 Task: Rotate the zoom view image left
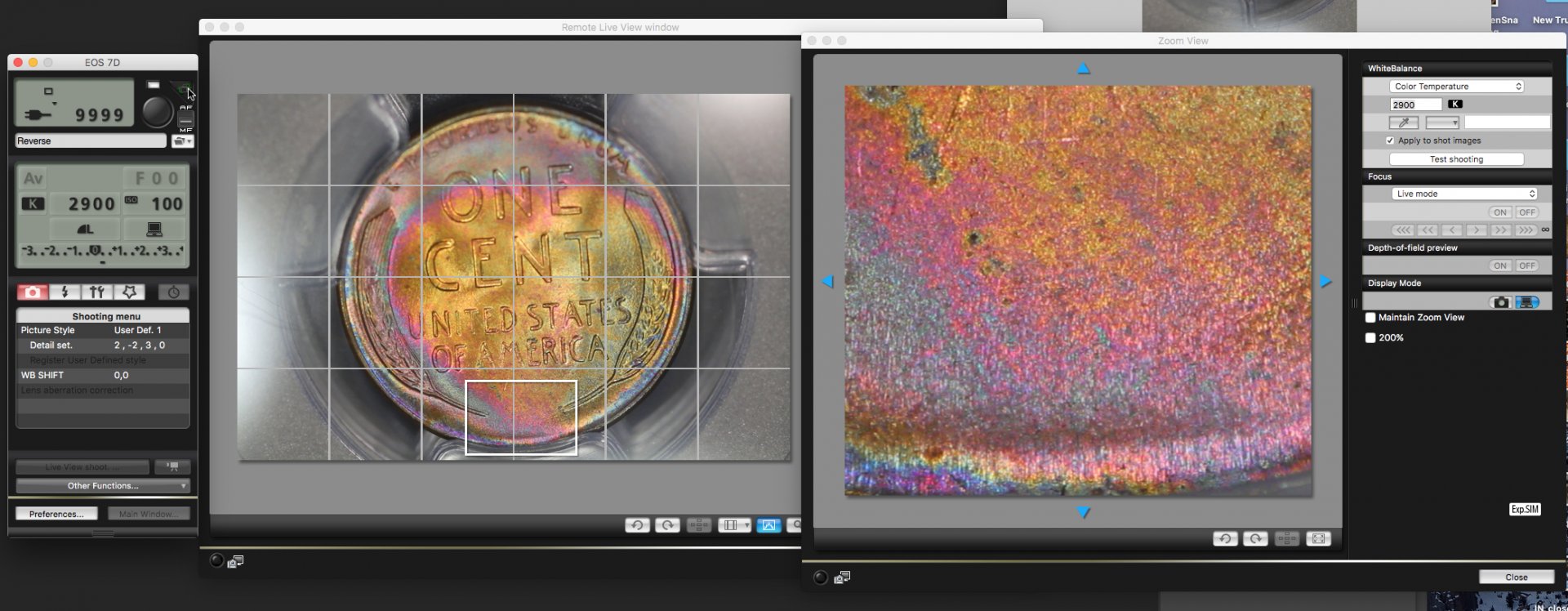click(x=1224, y=538)
